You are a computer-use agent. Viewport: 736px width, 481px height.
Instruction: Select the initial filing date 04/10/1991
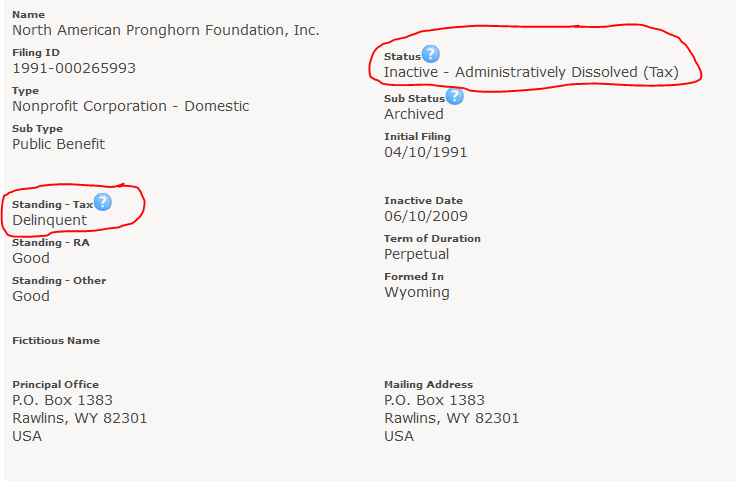tap(426, 153)
